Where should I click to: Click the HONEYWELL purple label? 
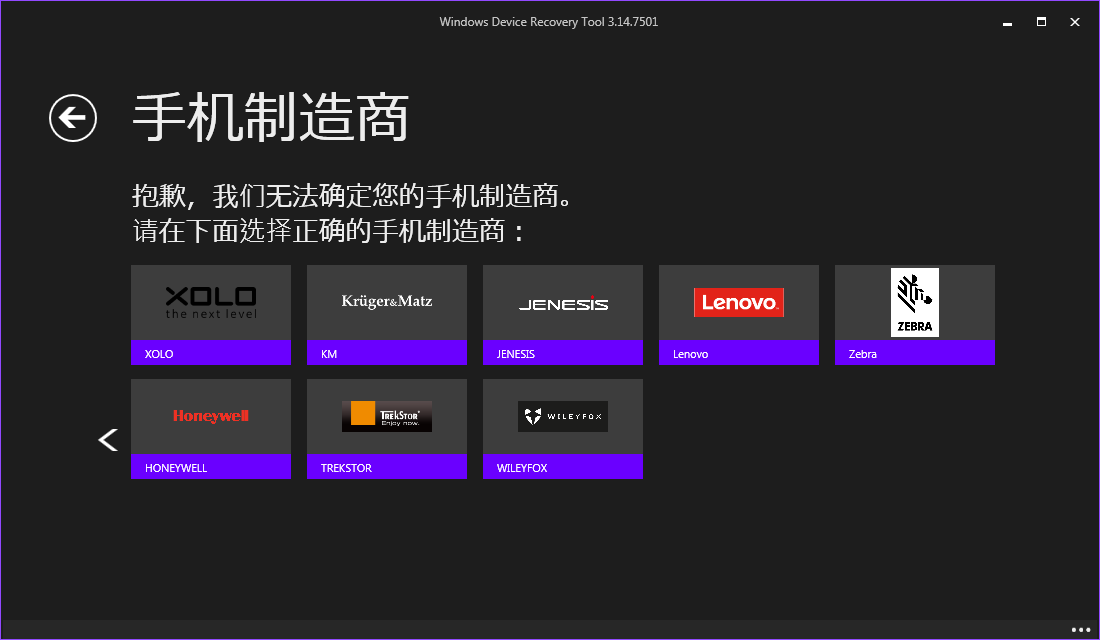[x=211, y=467]
